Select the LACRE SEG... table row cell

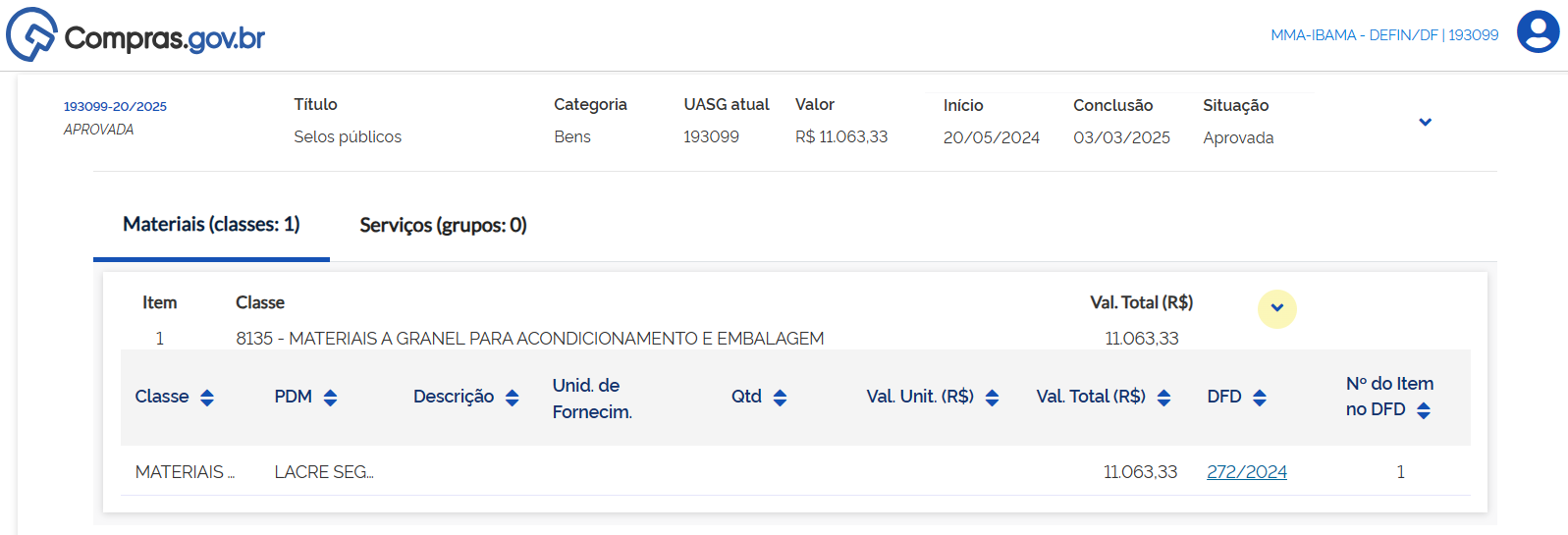323,472
